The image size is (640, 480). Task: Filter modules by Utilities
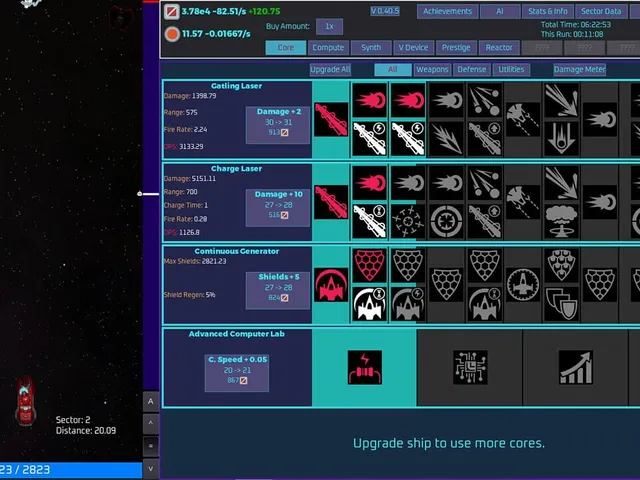(x=511, y=69)
